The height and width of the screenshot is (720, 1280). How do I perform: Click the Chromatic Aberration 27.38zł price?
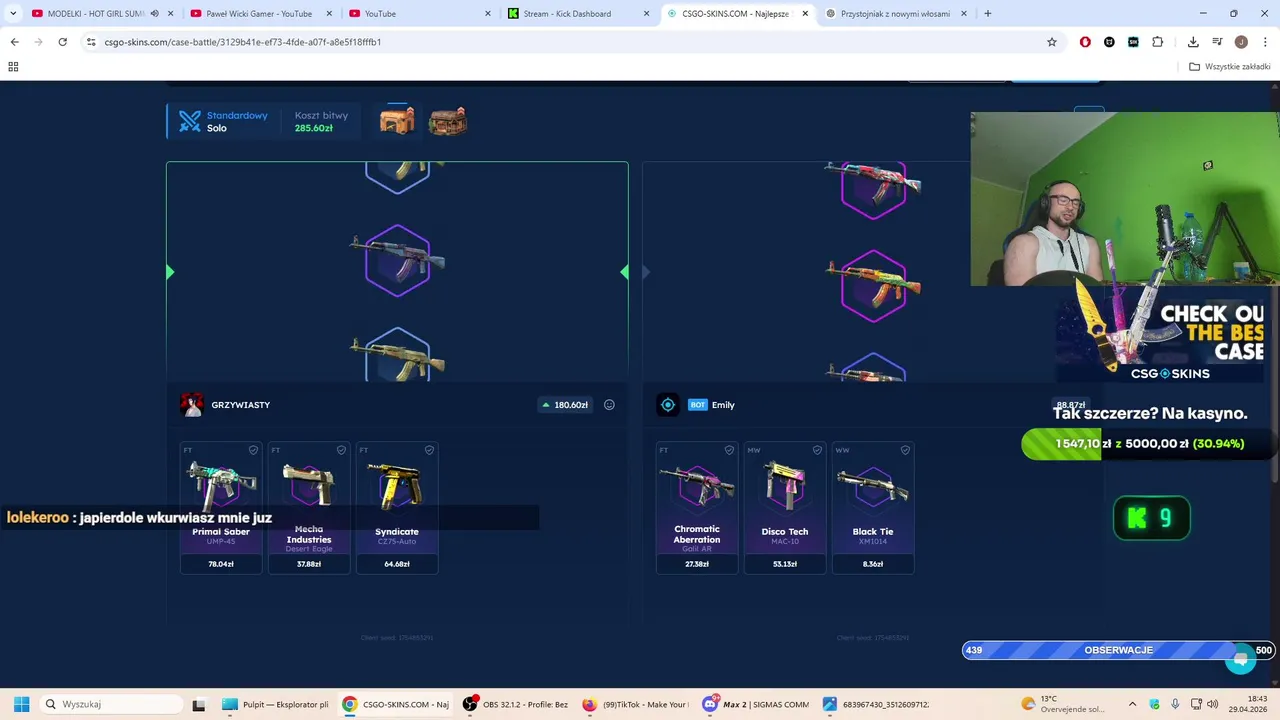pos(697,564)
